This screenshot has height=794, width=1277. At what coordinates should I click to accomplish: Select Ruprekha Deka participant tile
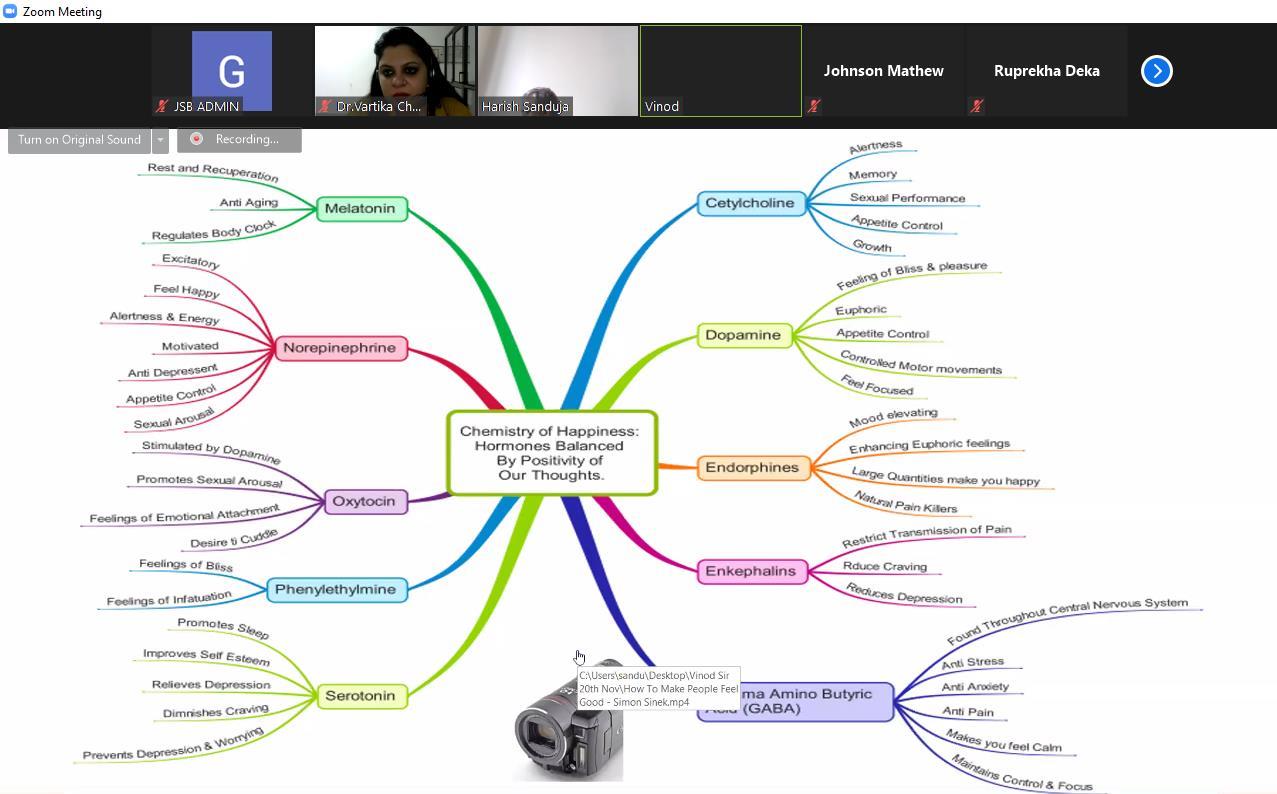(1046, 71)
